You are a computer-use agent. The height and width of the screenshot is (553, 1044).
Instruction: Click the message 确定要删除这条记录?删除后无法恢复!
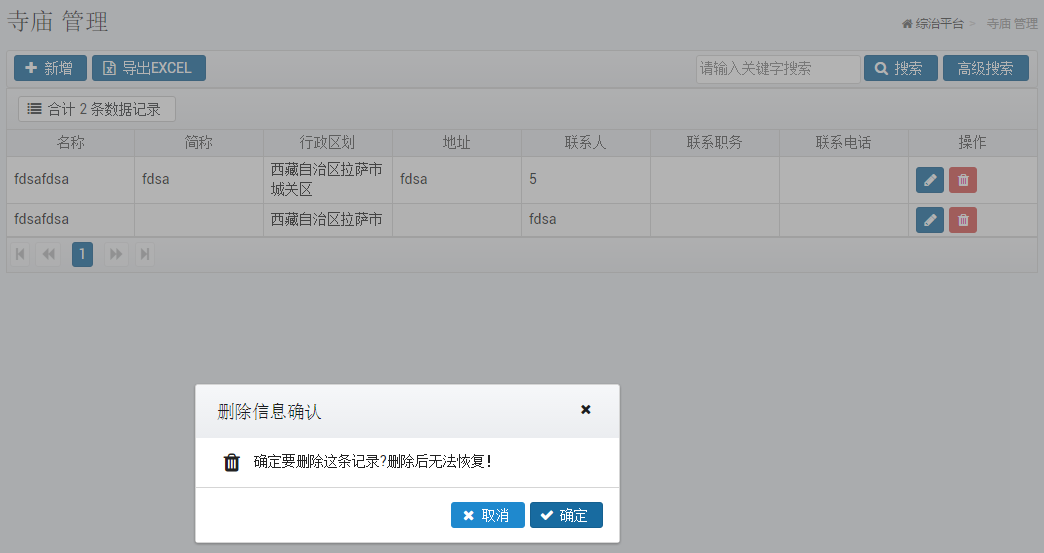coord(373,462)
